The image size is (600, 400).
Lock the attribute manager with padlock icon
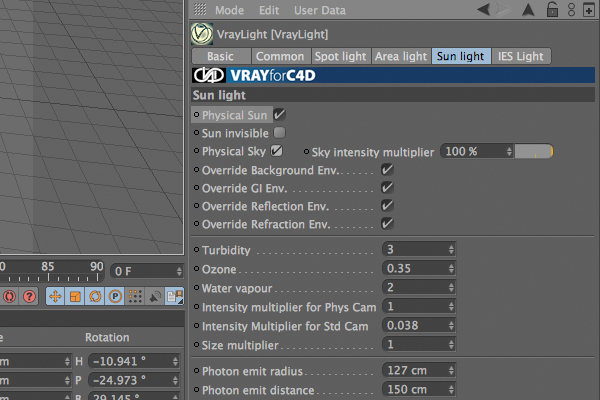(x=552, y=9)
